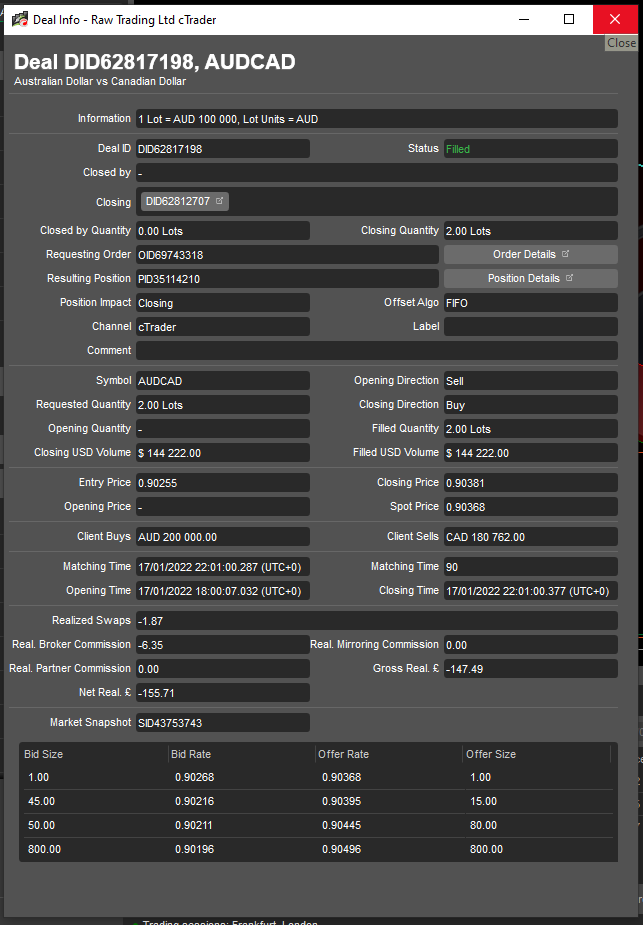Screen dimensions: 643x925
Task: Click the external link icon beside DID62812707
Action: [x=219, y=201]
